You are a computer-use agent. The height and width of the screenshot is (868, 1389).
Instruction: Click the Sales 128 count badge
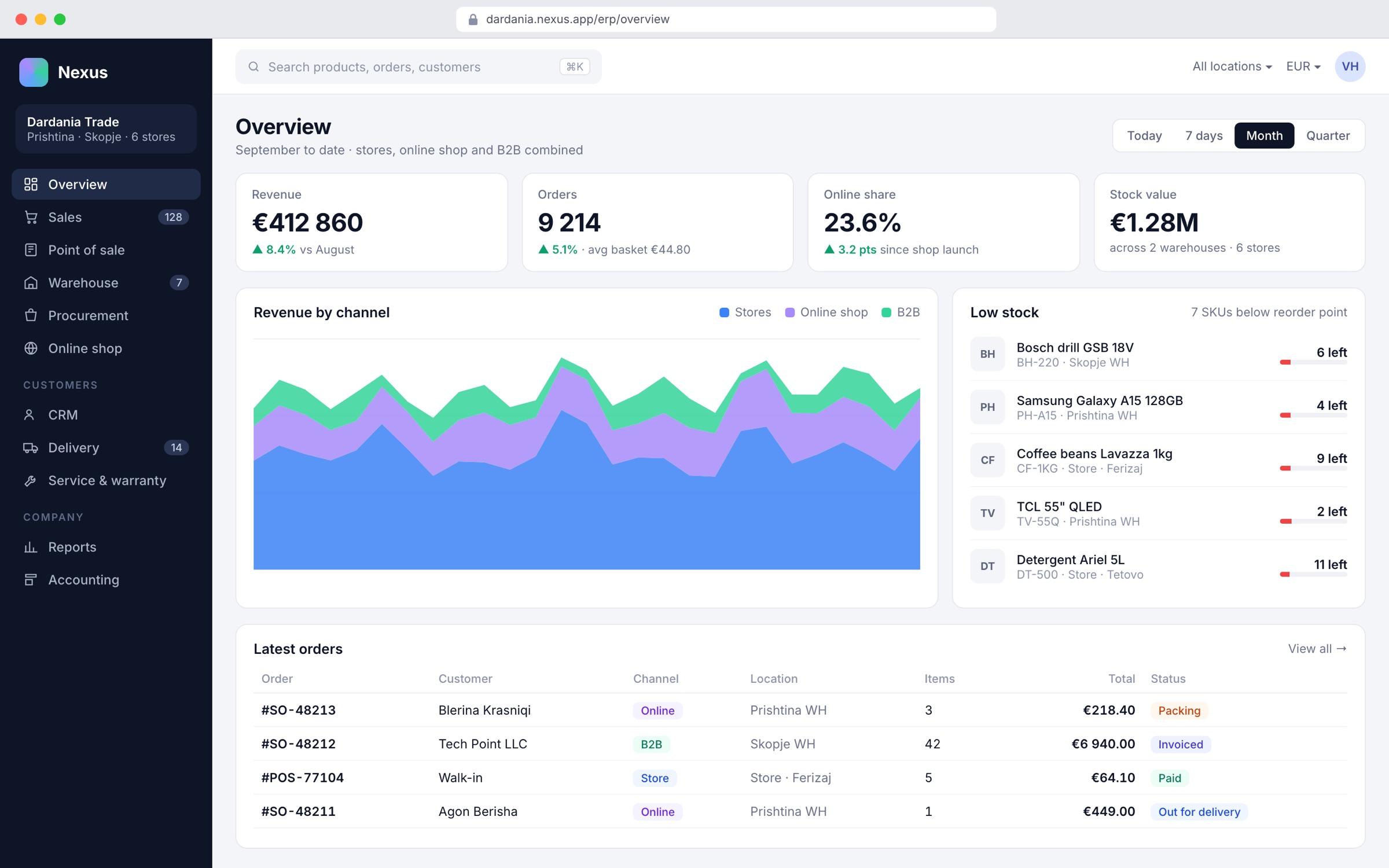(x=173, y=217)
